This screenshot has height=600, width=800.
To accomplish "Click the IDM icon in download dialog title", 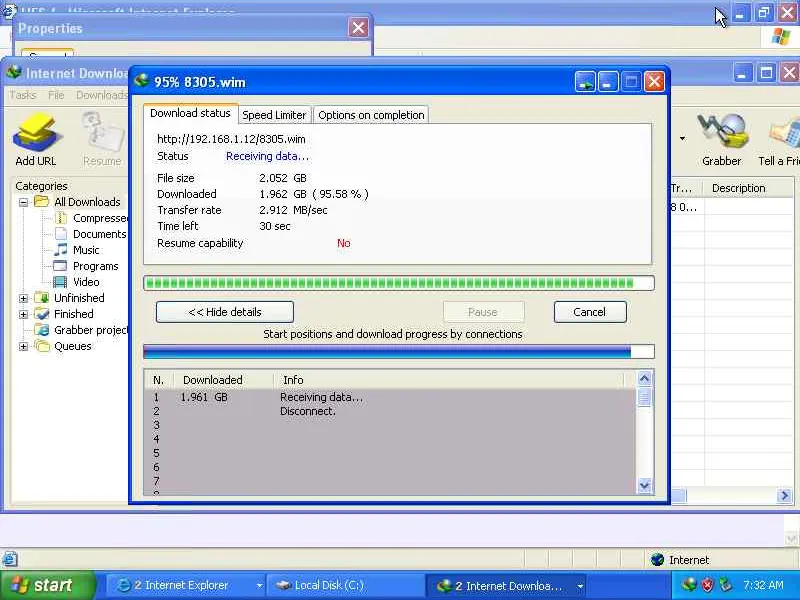I will (141, 81).
